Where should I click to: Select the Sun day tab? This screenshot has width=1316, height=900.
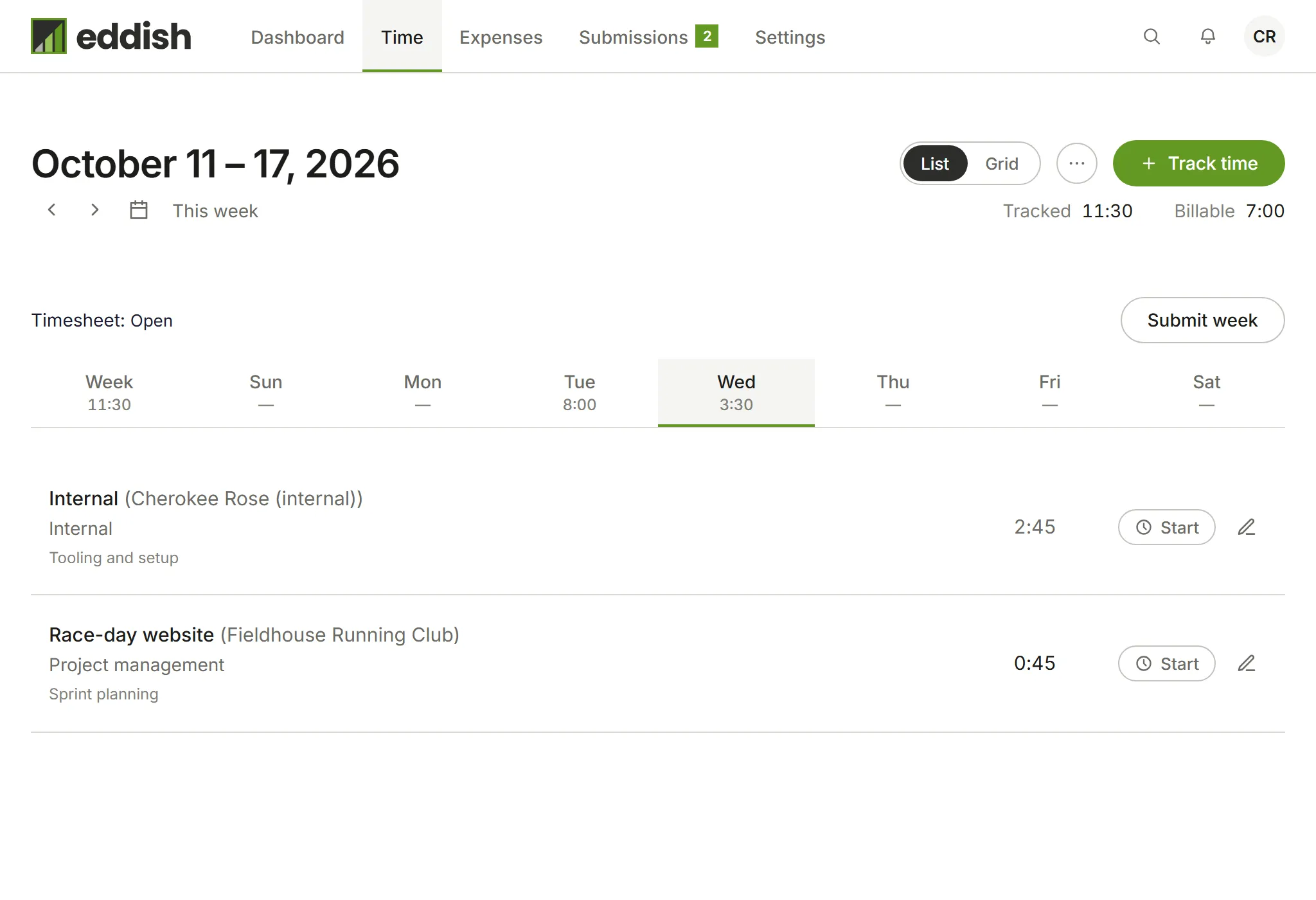[x=266, y=392]
